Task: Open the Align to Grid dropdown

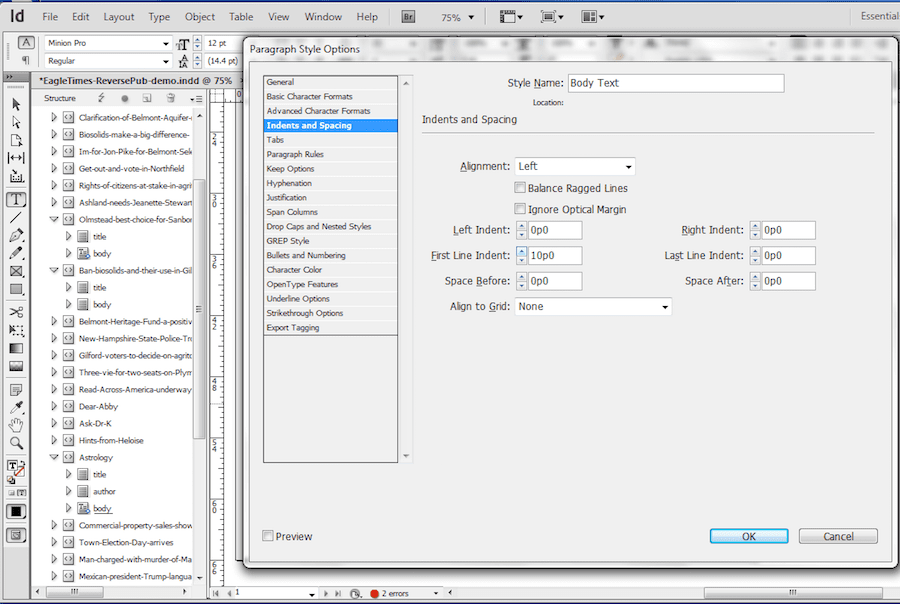Action: click(593, 307)
